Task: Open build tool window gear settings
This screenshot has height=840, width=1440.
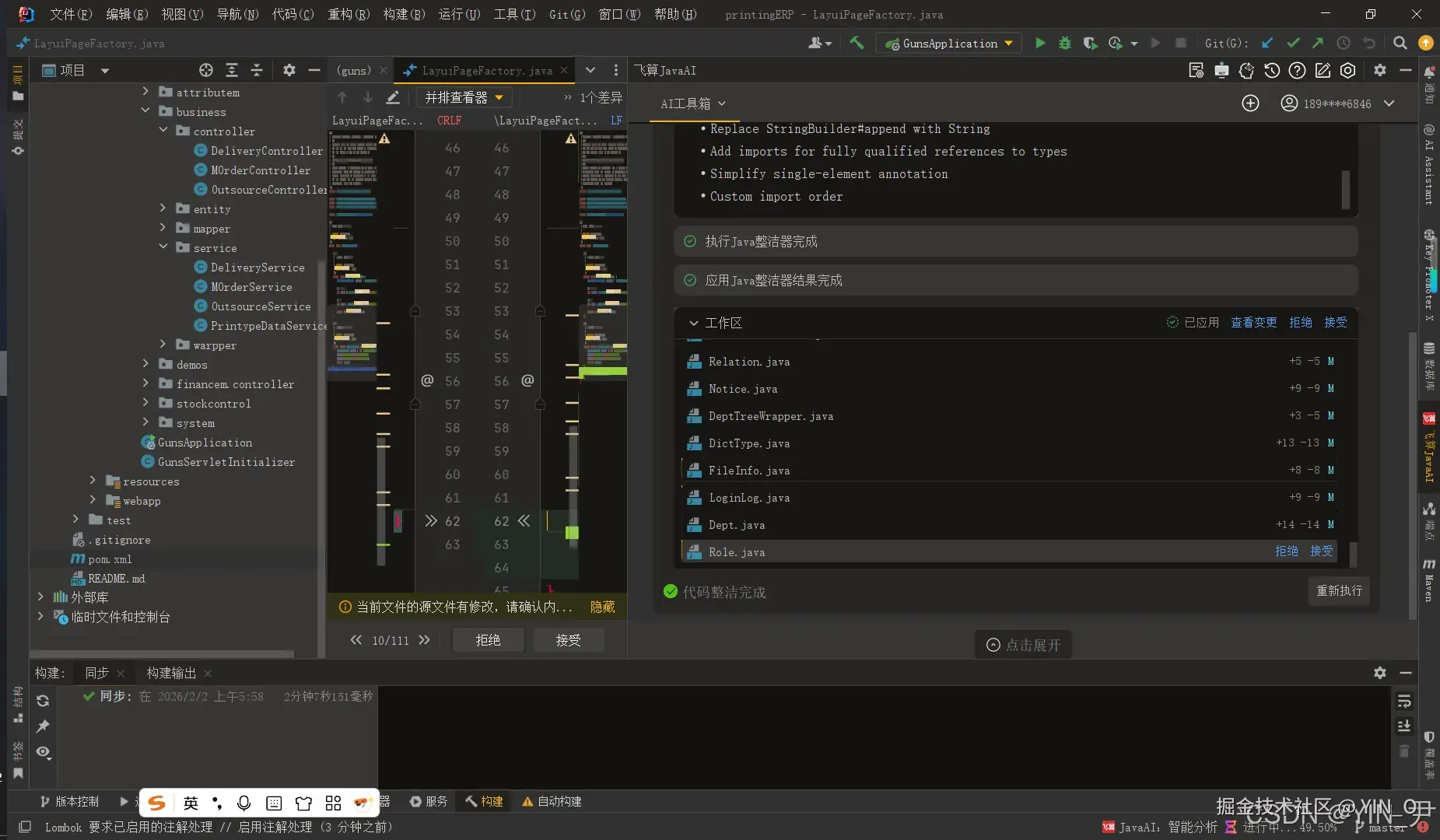Action: pos(1379,673)
